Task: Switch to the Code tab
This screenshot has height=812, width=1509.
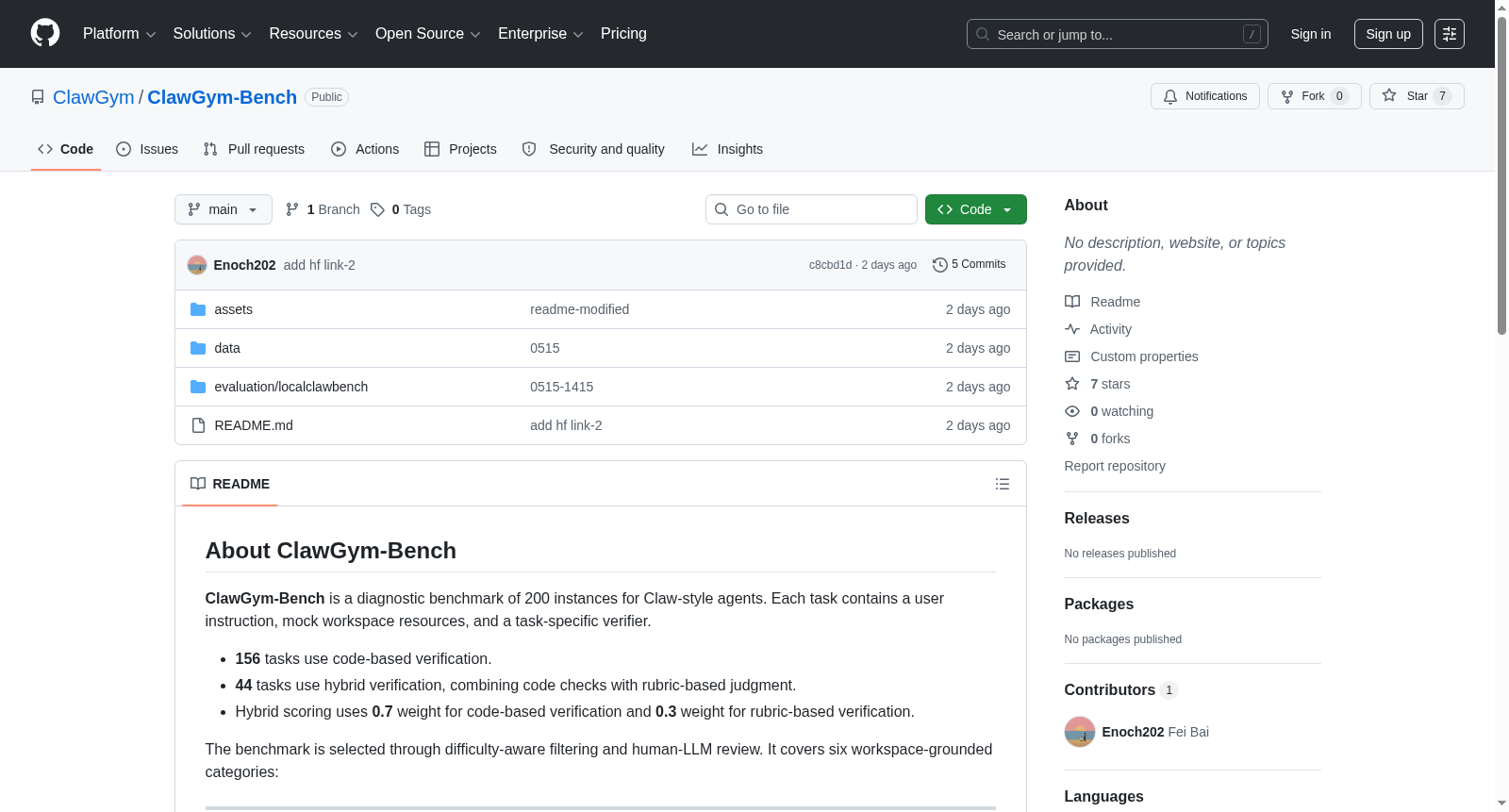Action: pos(66,149)
